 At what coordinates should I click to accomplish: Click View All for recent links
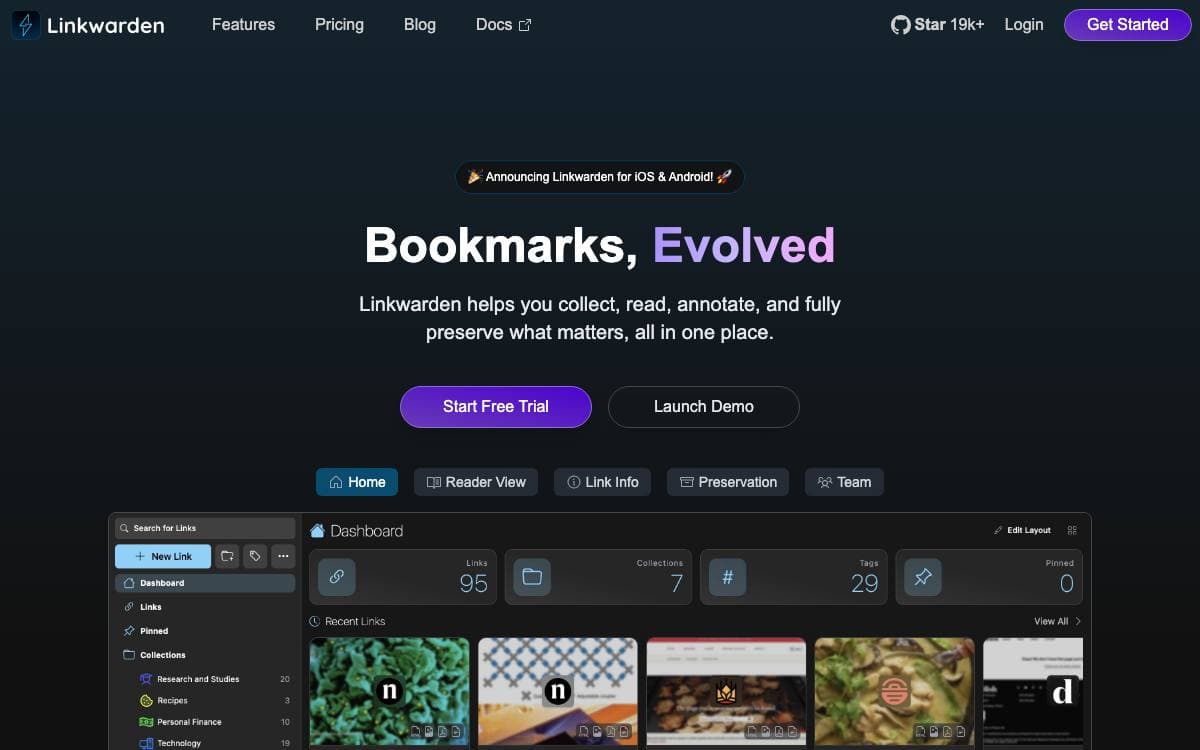[x=1058, y=621]
